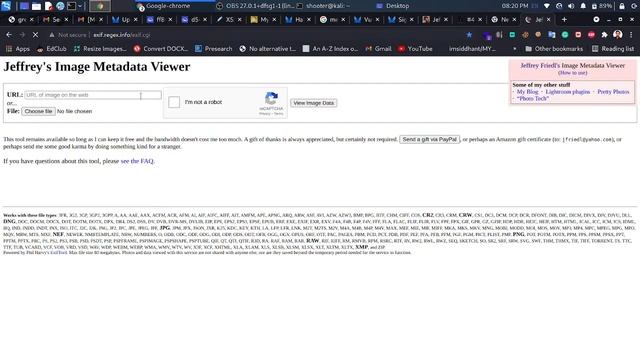Click the Choose file button
Viewport: 640px width, 360px height.
(38, 111)
